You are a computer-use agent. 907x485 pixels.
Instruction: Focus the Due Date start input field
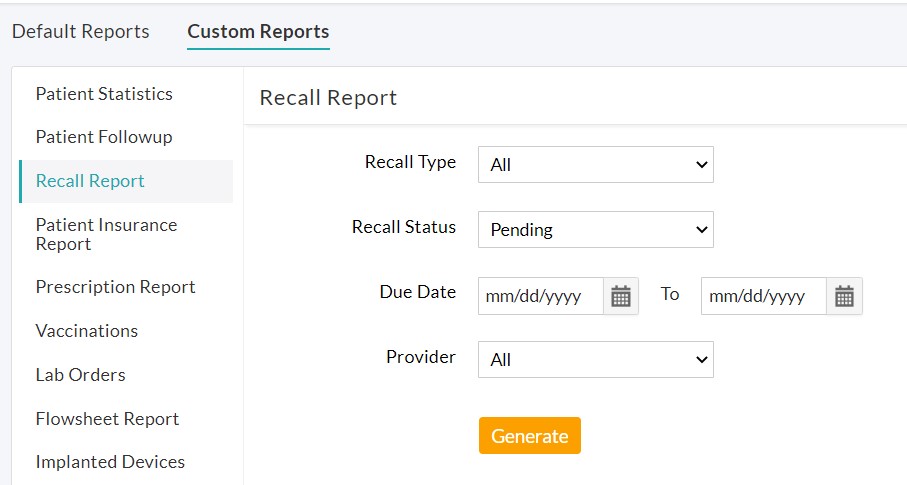541,296
